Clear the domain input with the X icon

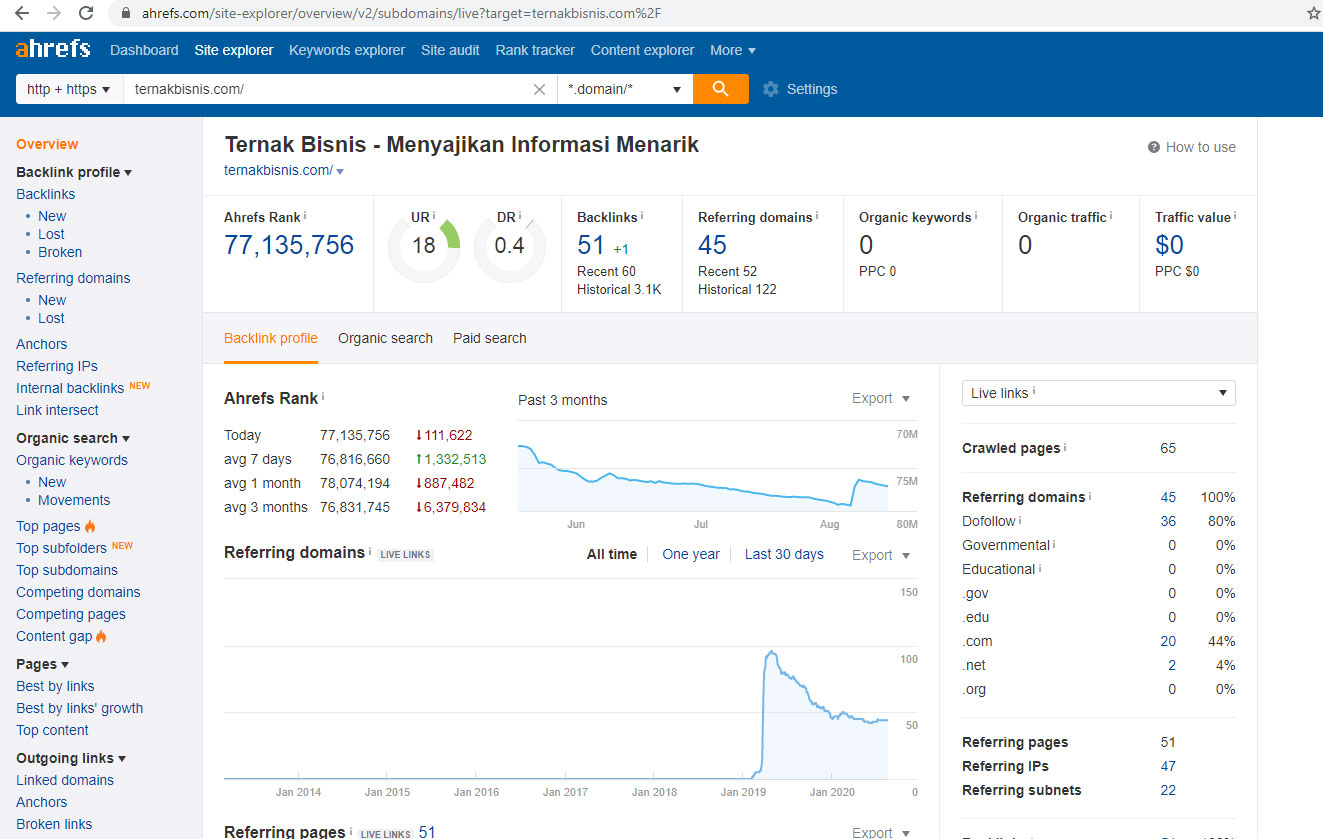(x=539, y=89)
